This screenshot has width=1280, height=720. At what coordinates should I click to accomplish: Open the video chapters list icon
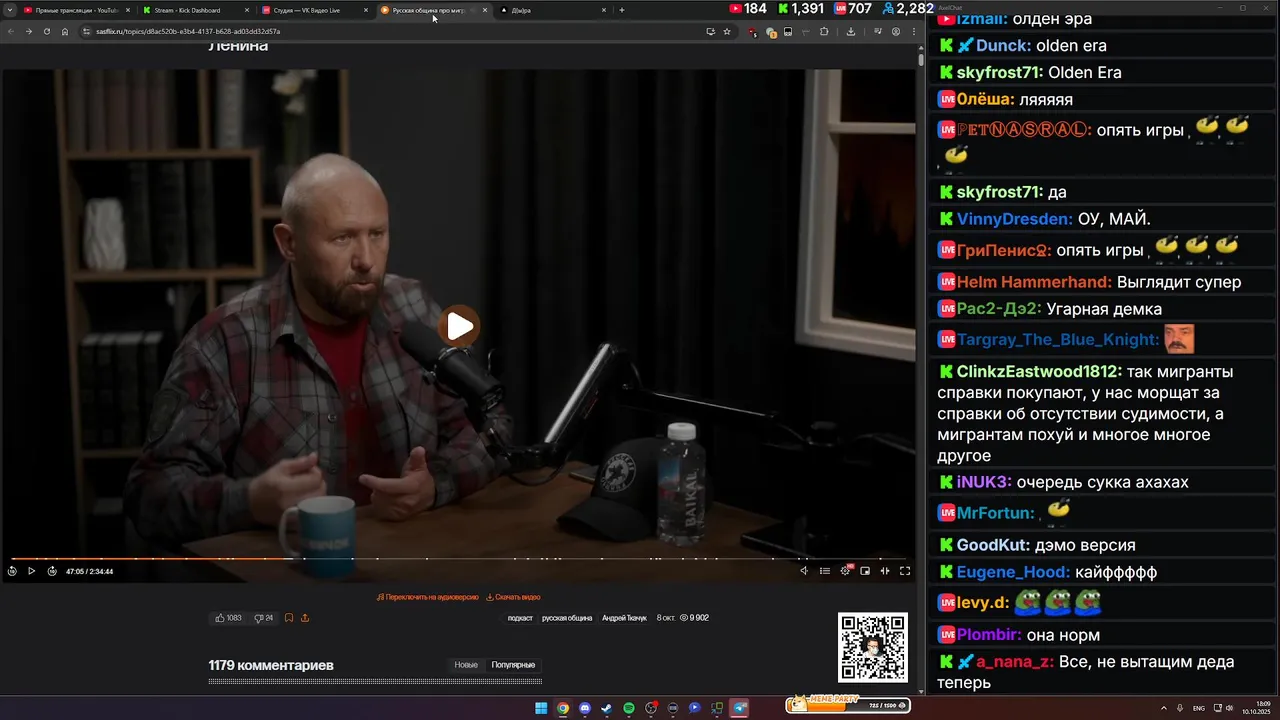825,571
